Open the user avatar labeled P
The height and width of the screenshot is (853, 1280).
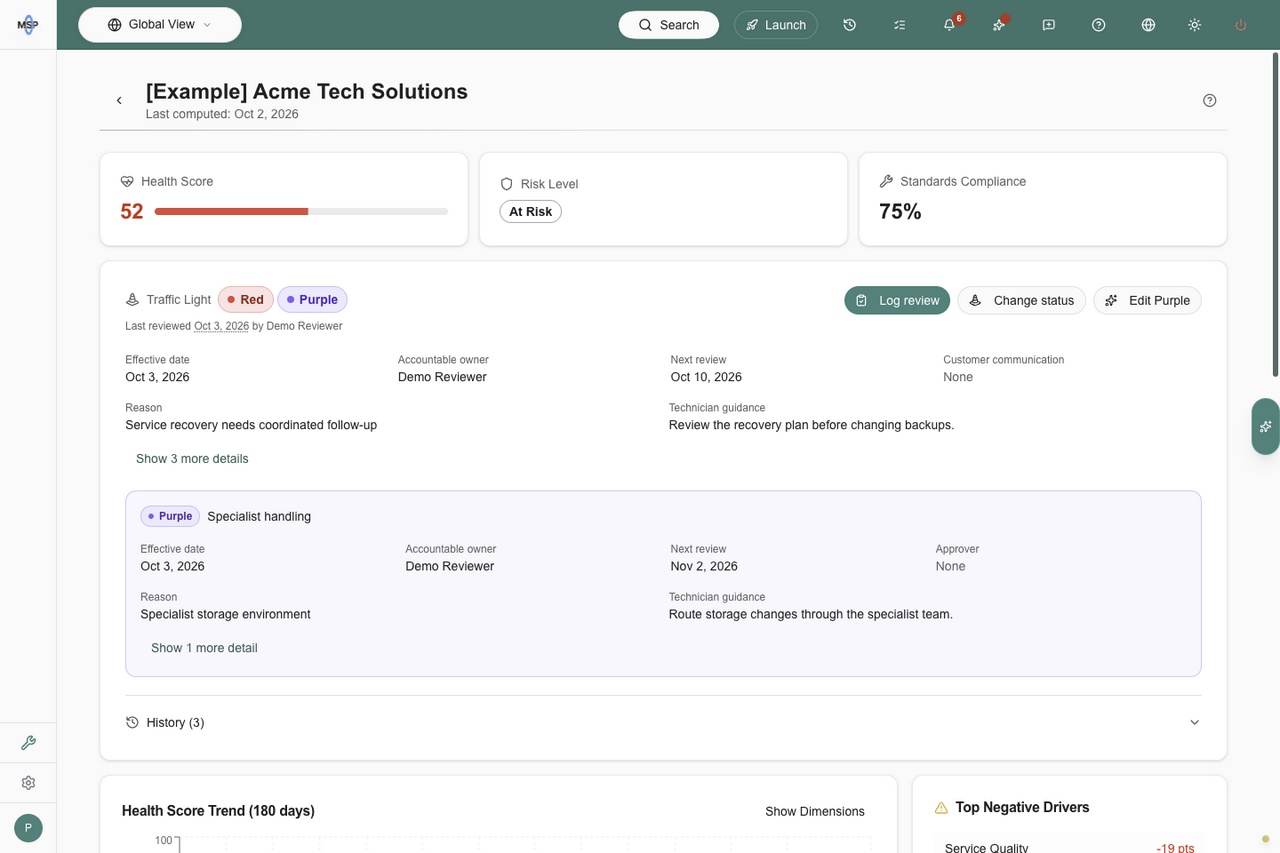tap(28, 828)
